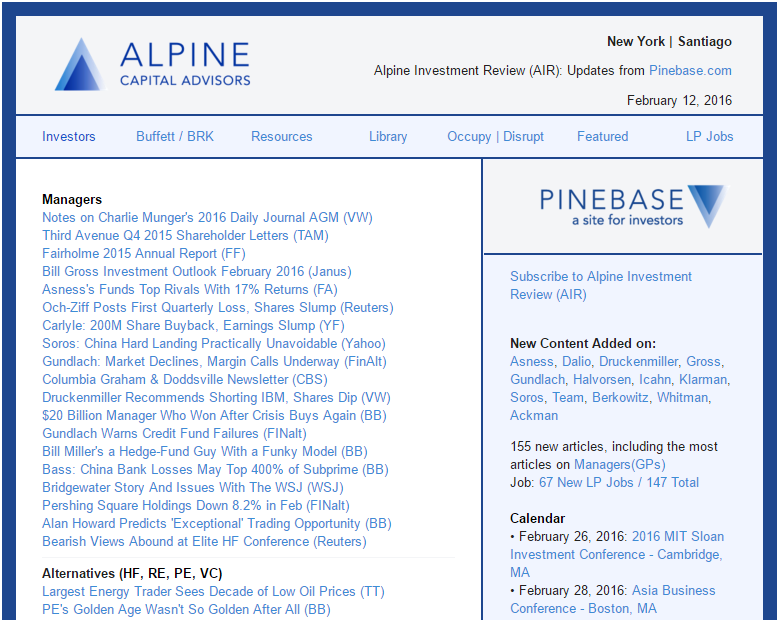This screenshot has height=620, width=782.
Task: Click the New York | Santiago text
Action: point(669,41)
